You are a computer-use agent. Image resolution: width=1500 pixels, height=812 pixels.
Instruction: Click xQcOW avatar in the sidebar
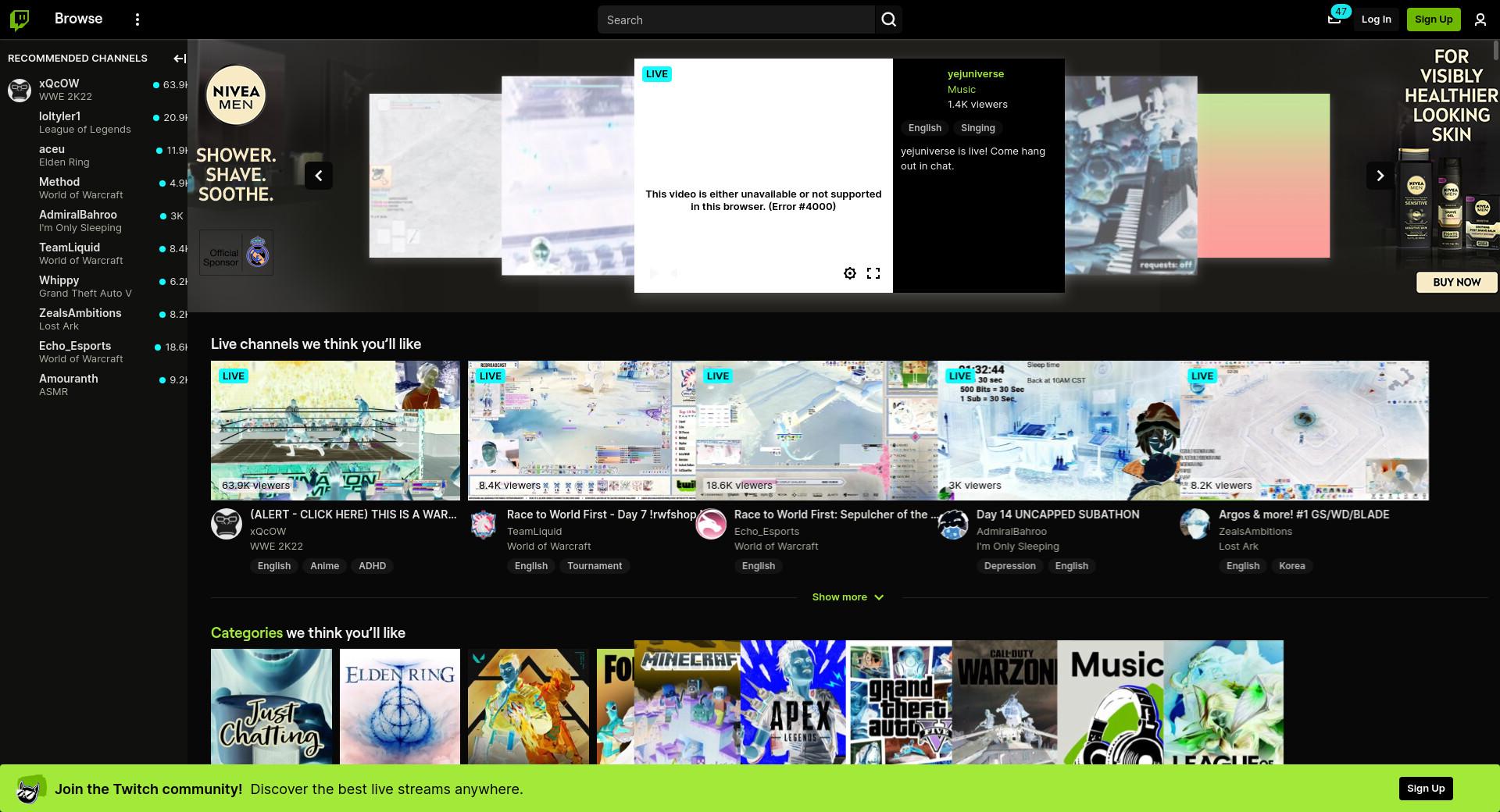point(20,90)
